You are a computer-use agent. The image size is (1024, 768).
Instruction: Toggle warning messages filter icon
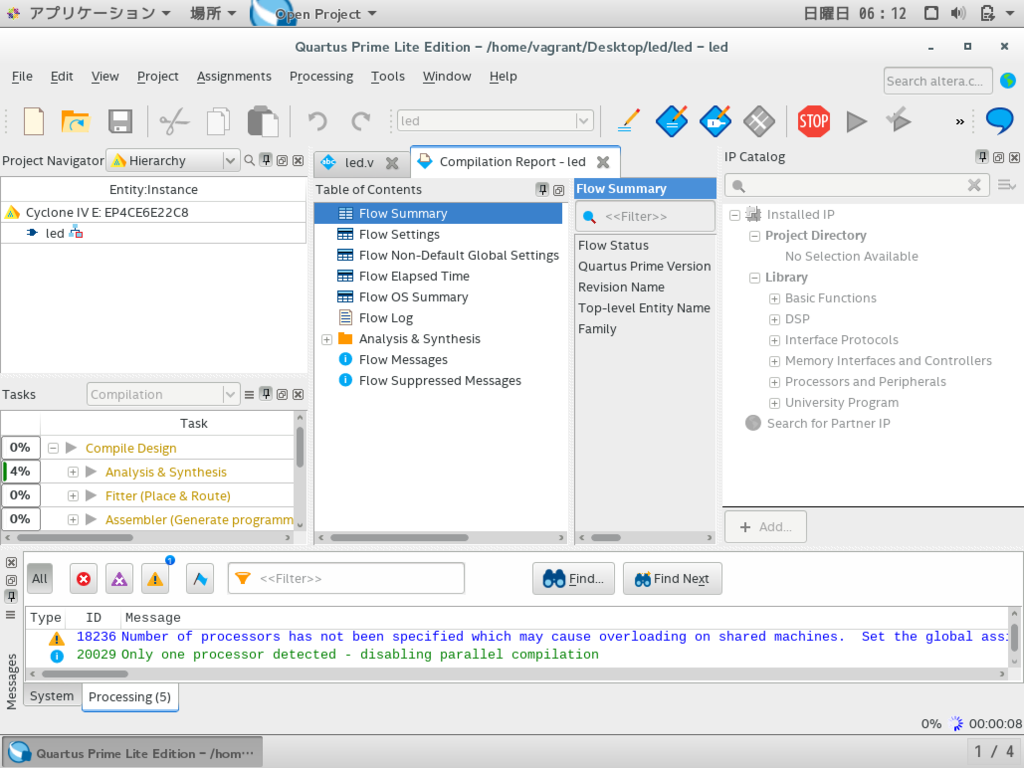click(x=155, y=579)
